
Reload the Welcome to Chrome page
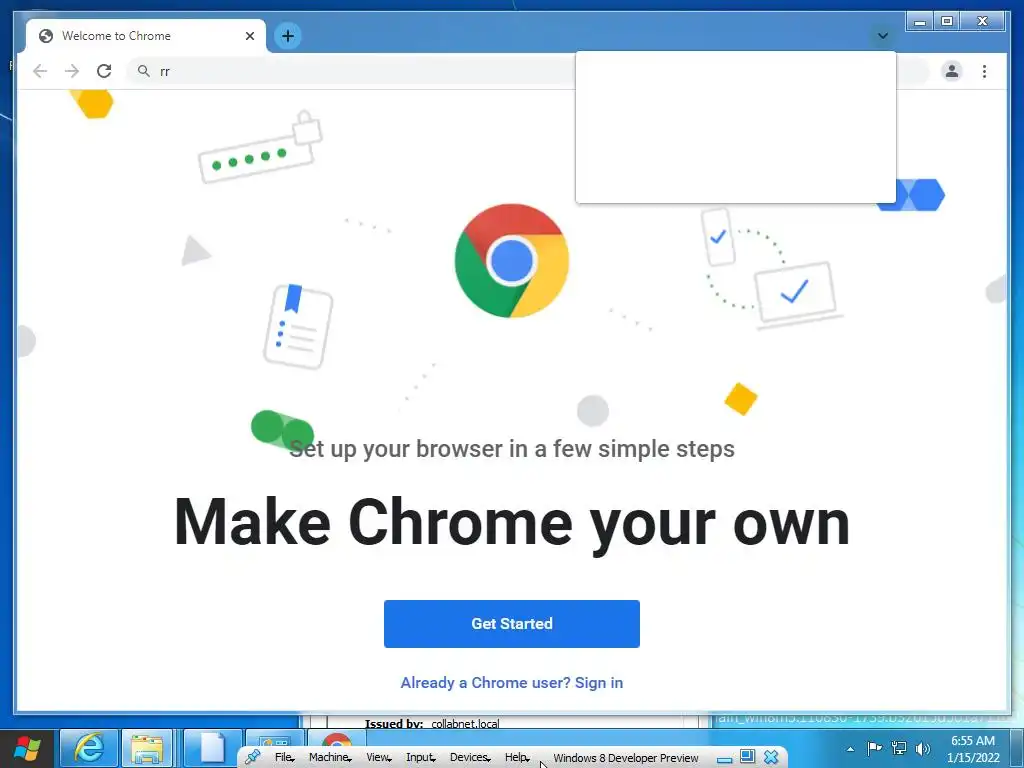104,71
